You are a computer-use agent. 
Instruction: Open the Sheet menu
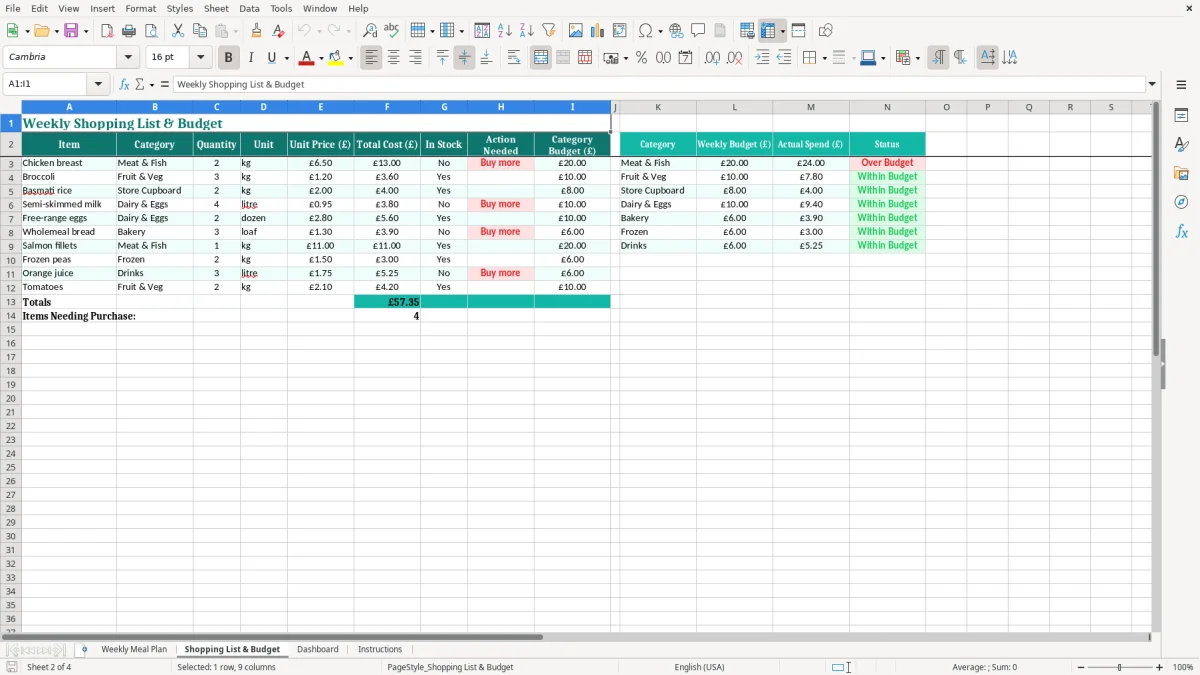point(216,8)
